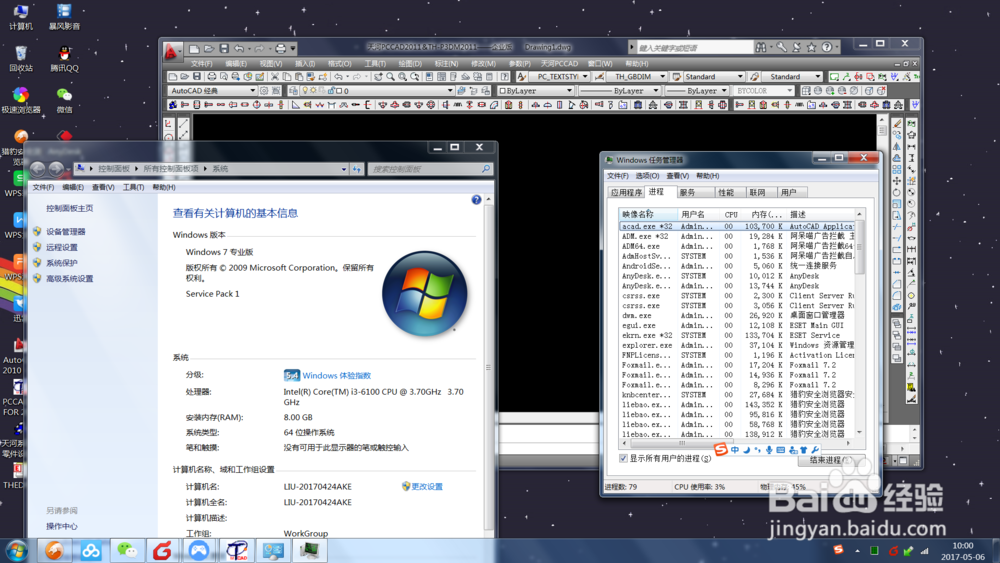Click the blue help icon in System window

point(476,200)
